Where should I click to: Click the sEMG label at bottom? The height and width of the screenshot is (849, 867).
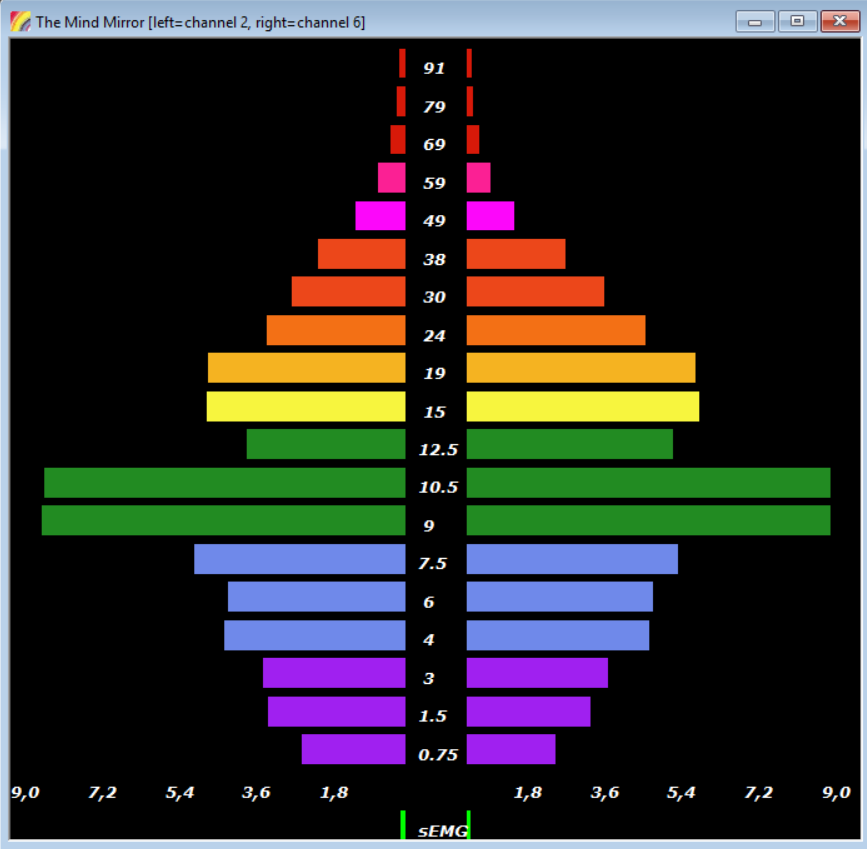click(443, 831)
